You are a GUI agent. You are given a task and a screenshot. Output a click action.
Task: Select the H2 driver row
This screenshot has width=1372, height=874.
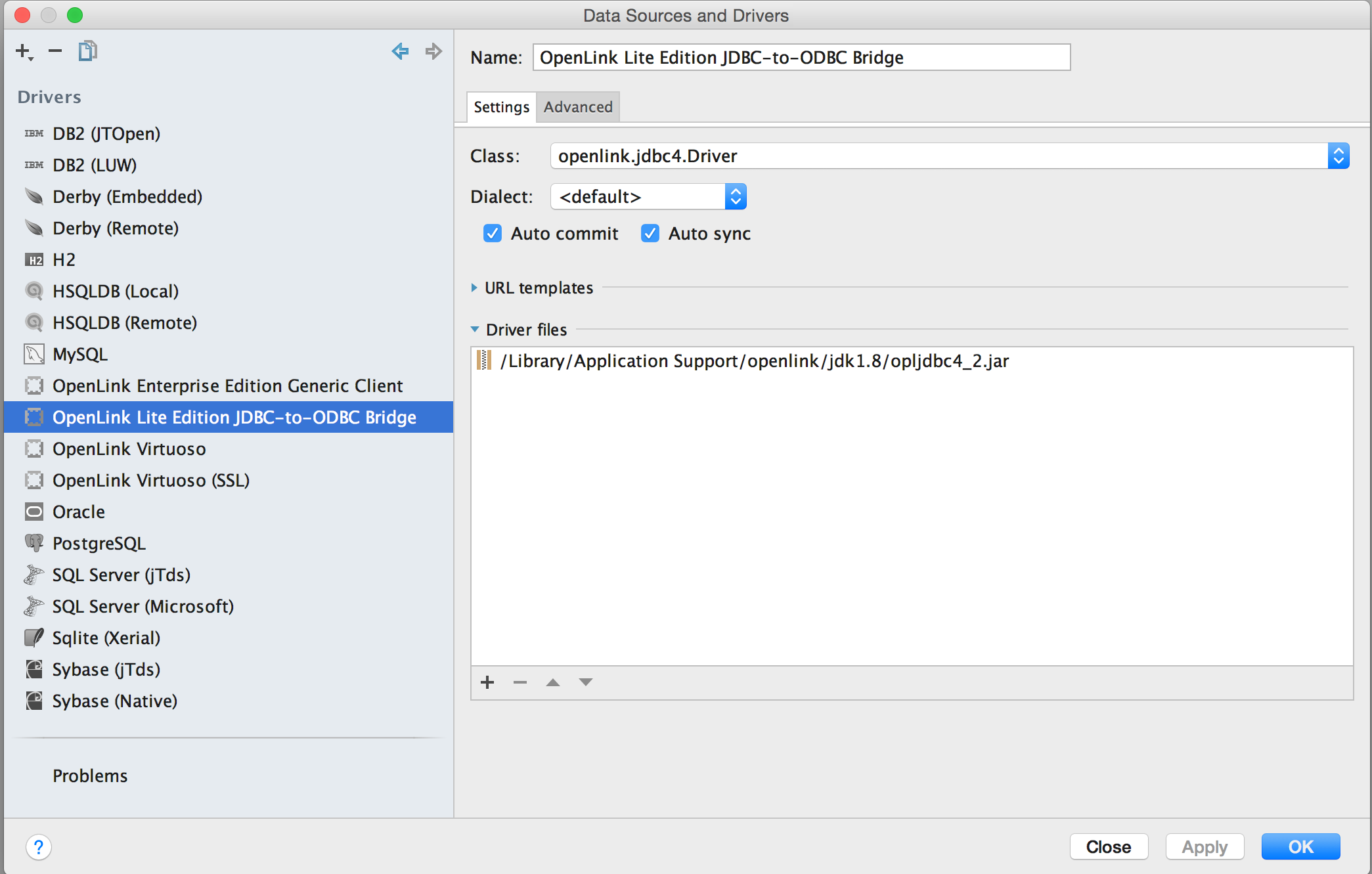[x=229, y=259]
